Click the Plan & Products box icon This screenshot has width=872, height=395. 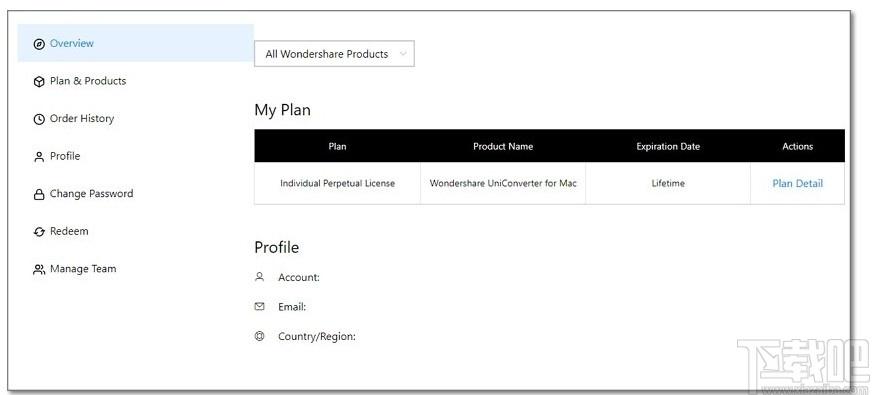[x=39, y=82]
